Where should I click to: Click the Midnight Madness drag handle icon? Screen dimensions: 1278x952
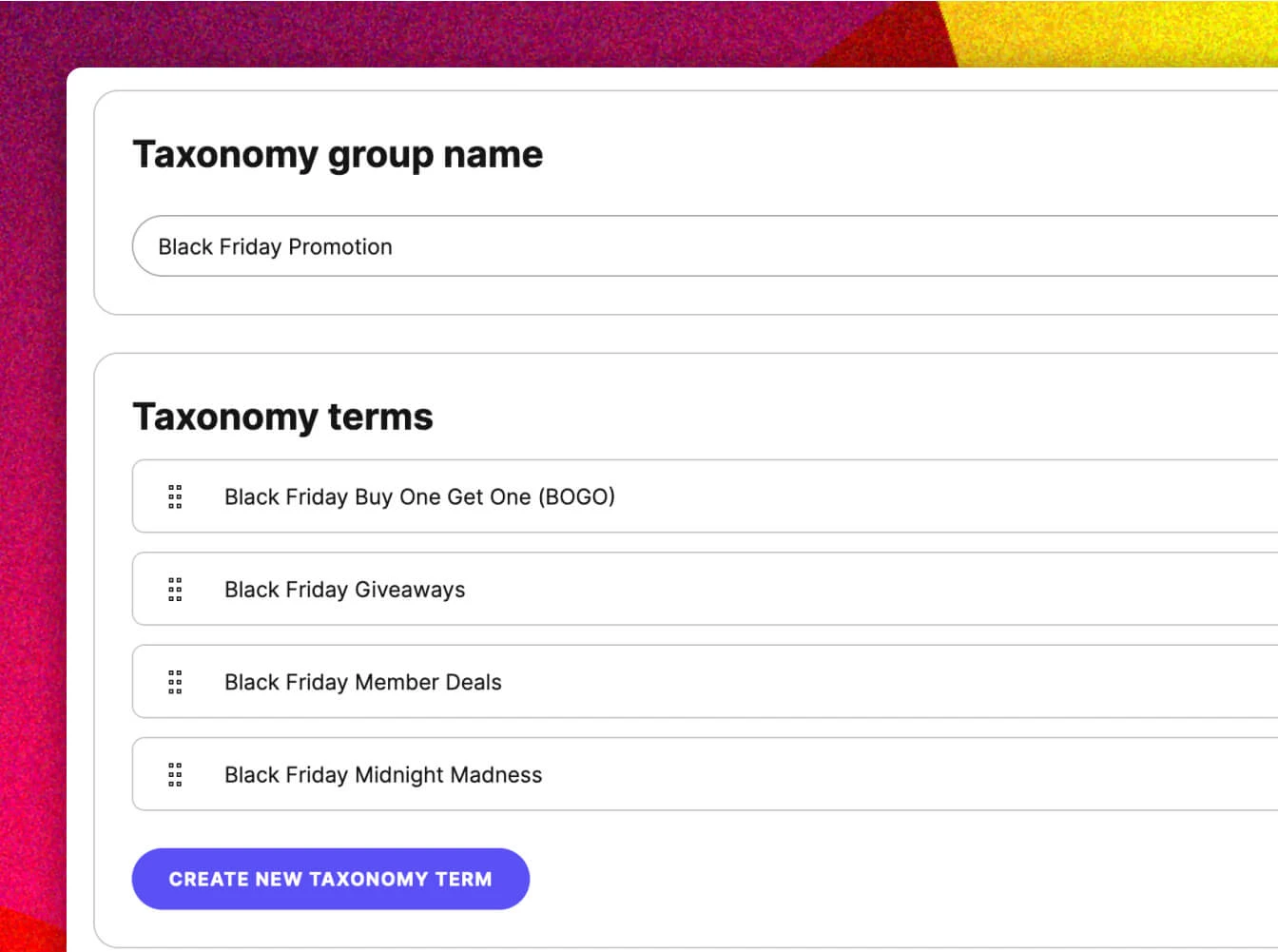pyautogui.click(x=175, y=775)
